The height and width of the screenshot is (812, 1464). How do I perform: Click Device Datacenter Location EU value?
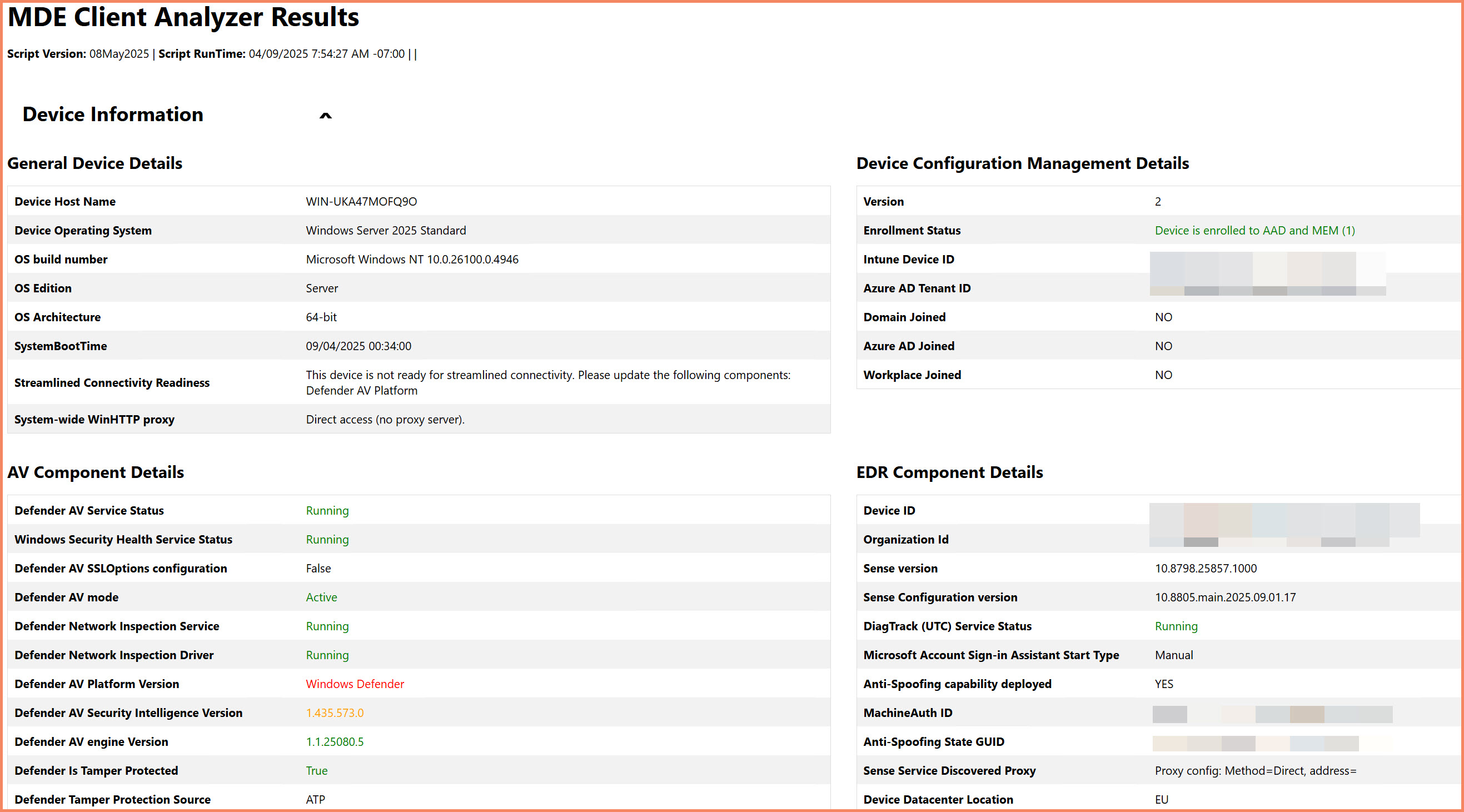point(1162,800)
